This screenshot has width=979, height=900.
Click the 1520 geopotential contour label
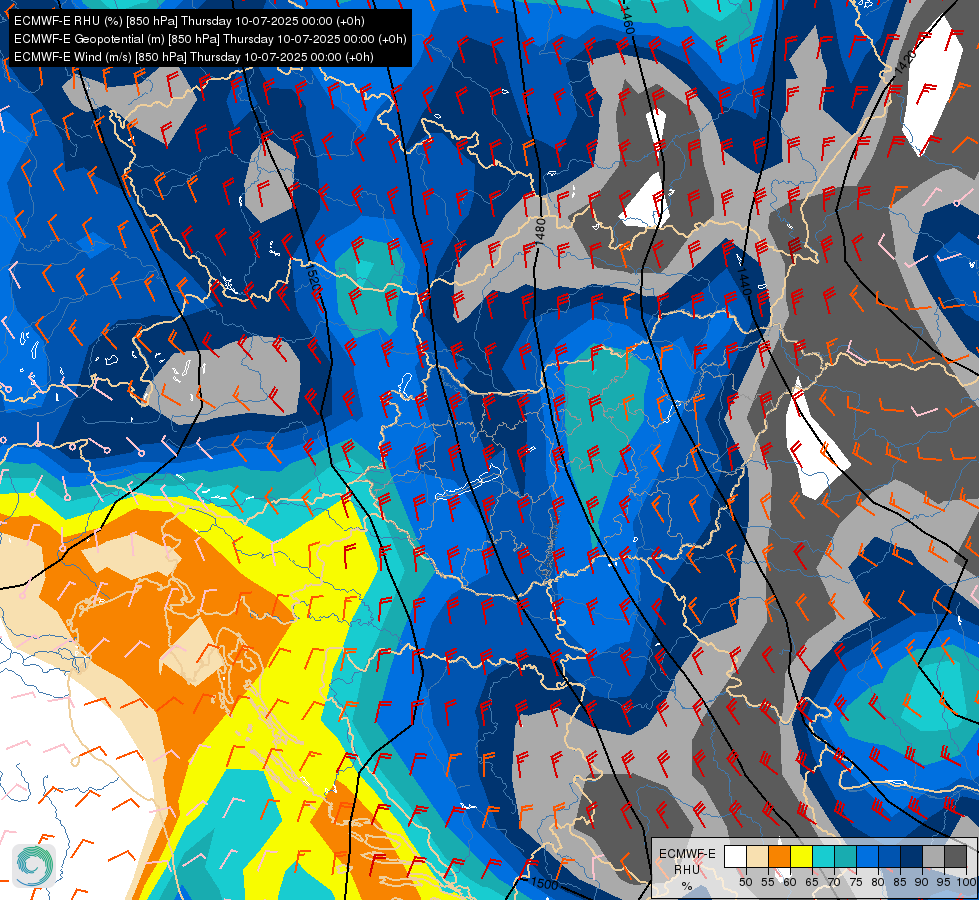(314, 278)
